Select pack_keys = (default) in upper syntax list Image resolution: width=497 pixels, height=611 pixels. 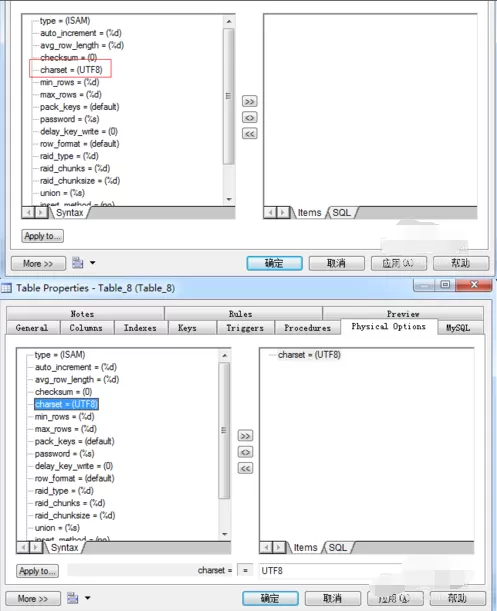pyautogui.click(x=80, y=107)
